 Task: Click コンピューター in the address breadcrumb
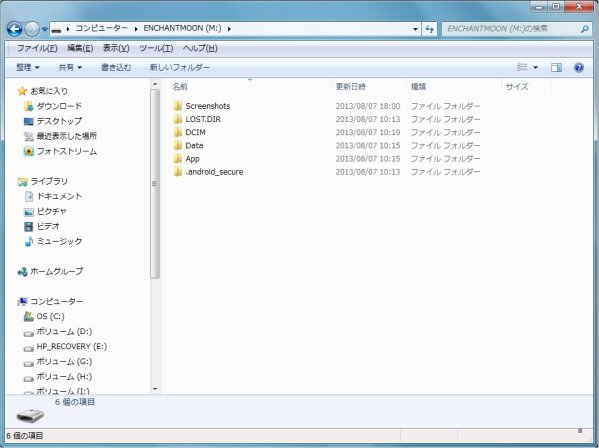102,28
